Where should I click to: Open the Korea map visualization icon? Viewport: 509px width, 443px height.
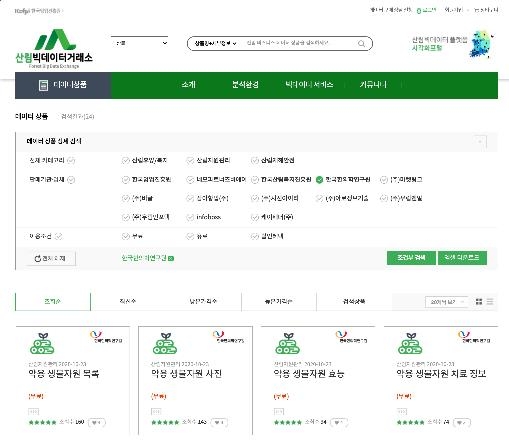click(481, 44)
